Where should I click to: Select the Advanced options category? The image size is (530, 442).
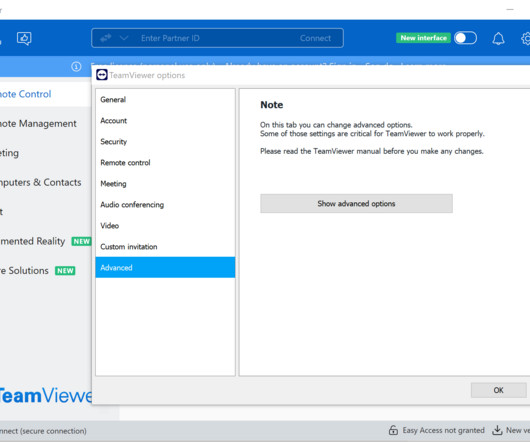pyautogui.click(x=165, y=267)
